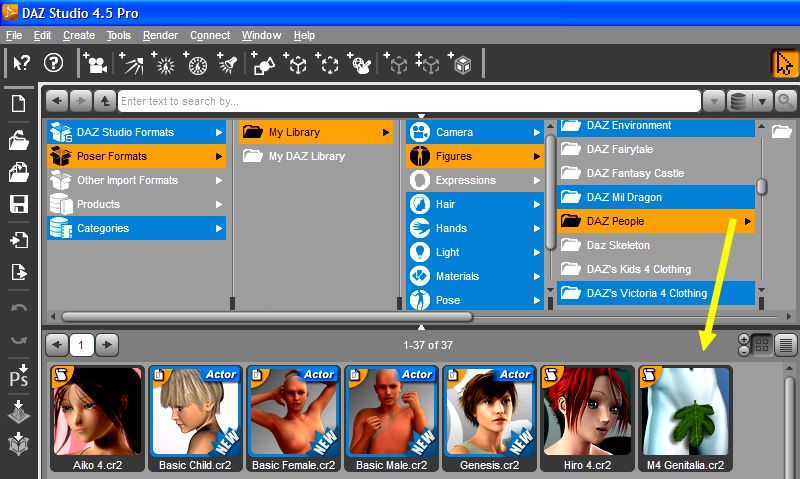The width and height of the screenshot is (800, 479).
Task: Create a new primitive shapes icon
Action: 263,63
